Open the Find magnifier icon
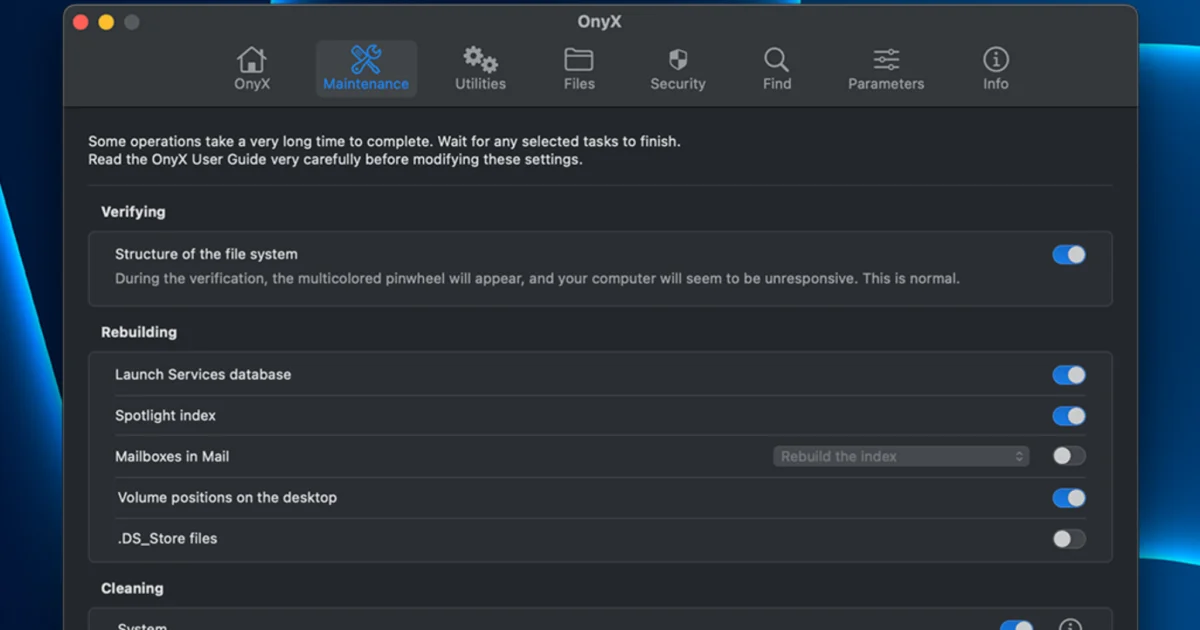 point(776,59)
